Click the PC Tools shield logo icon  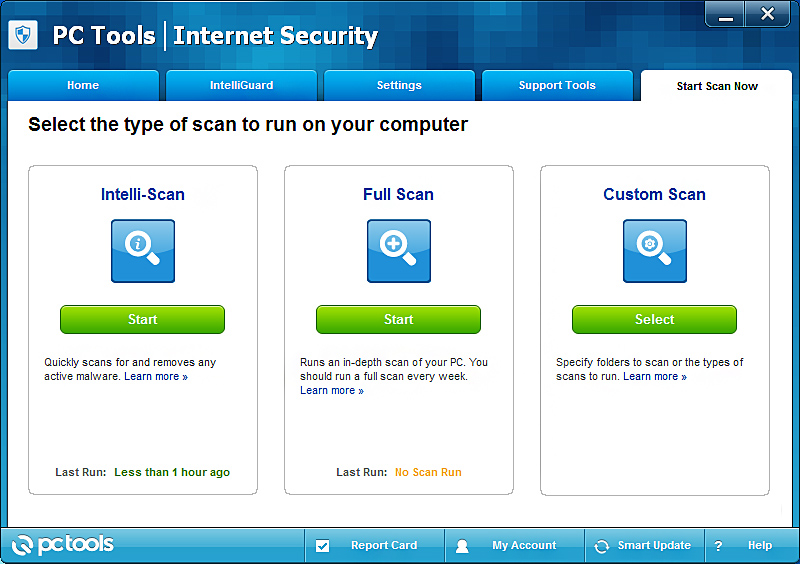23,35
